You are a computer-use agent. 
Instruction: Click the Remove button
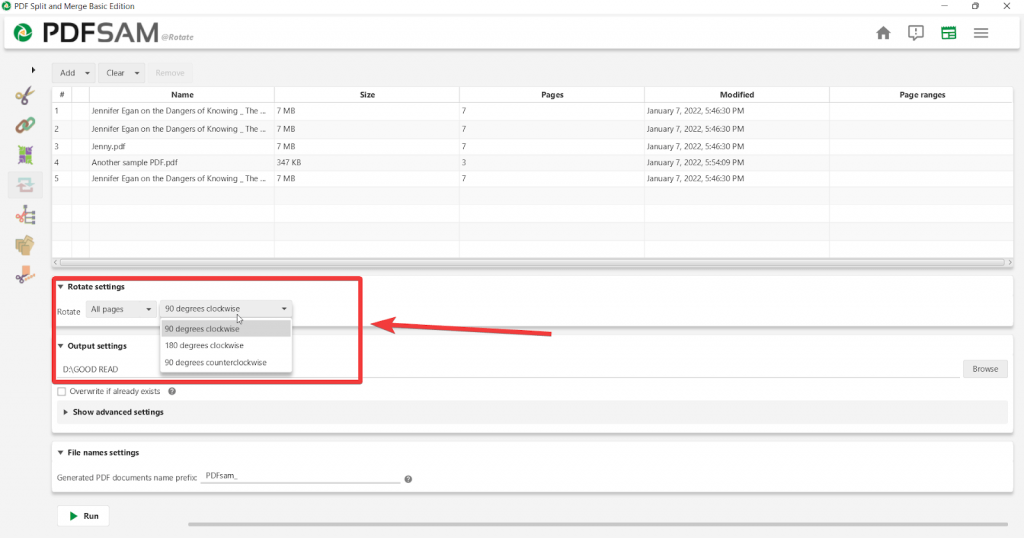click(170, 72)
